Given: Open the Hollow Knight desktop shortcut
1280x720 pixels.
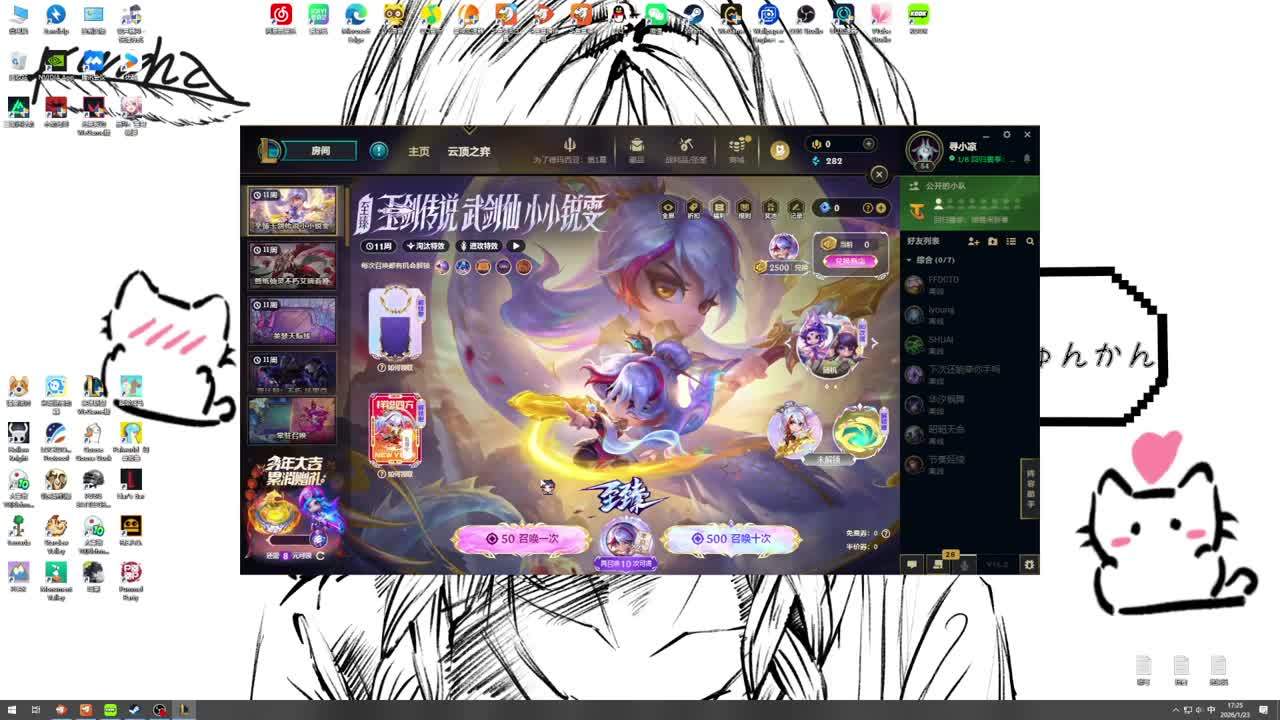Looking at the screenshot, I should pos(18,440).
